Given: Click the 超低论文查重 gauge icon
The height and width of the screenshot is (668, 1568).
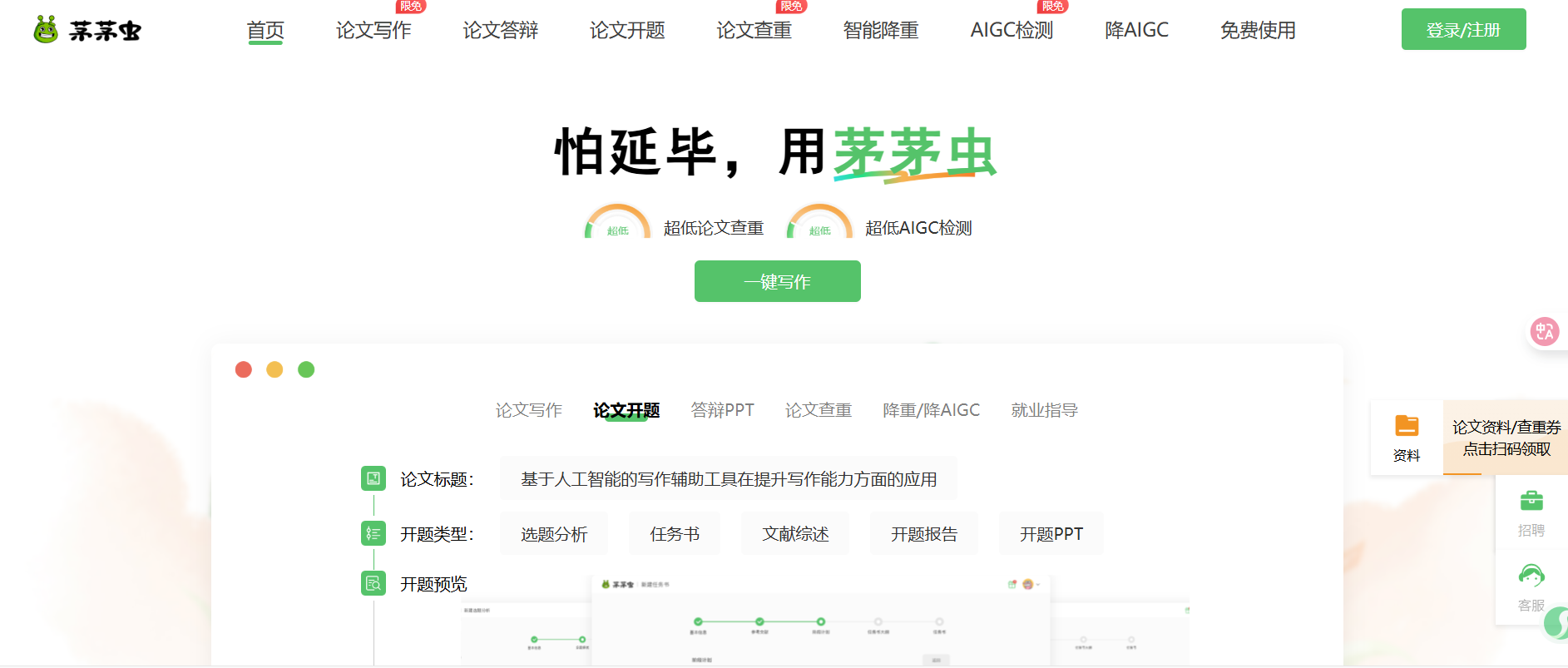Looking at the screenshot, I should pos(617,222).
